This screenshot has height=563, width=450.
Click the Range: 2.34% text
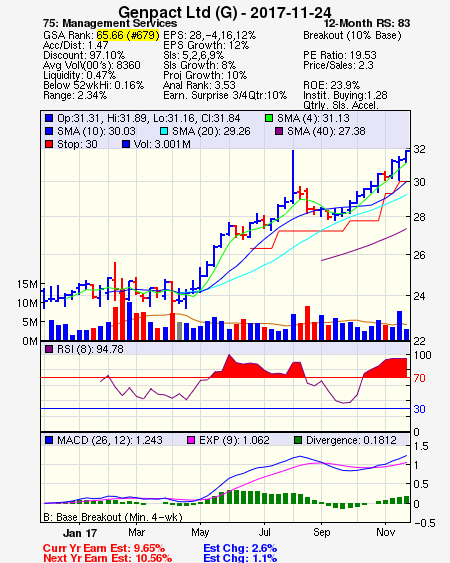point(75,96)
